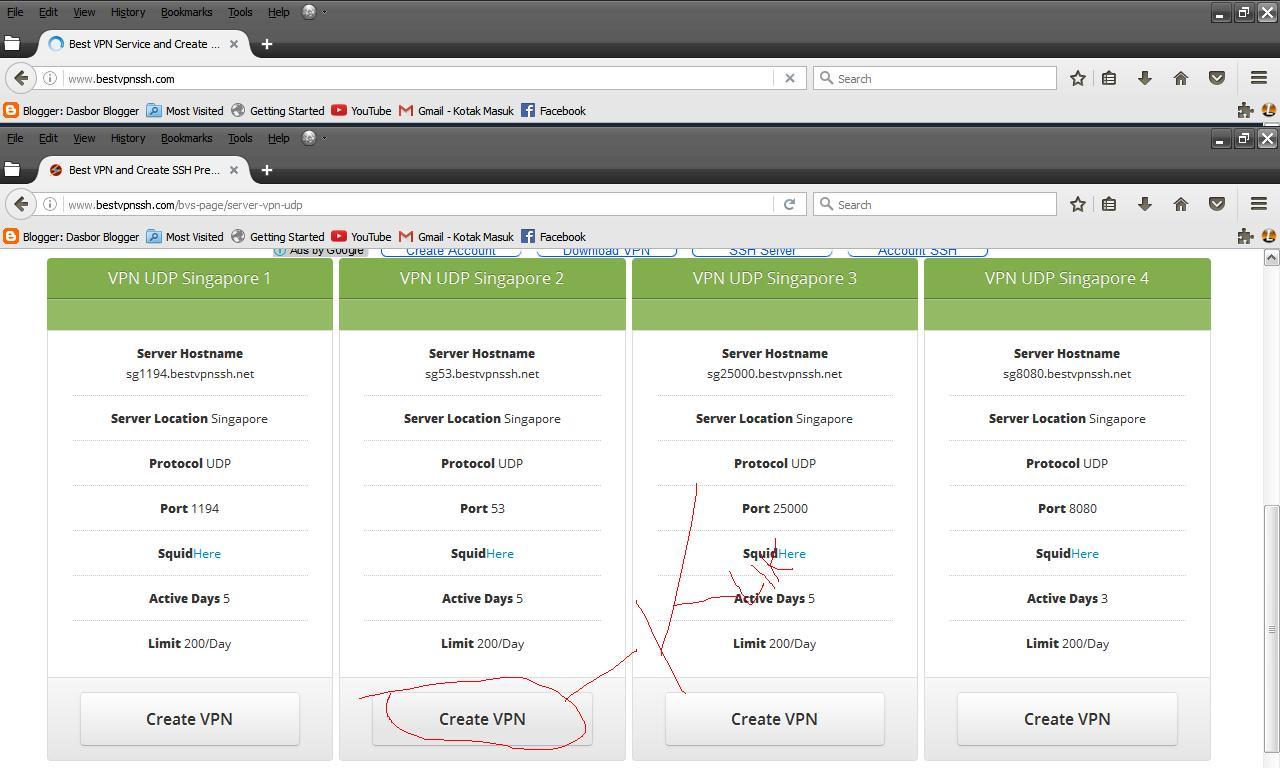Reload page in front window address bar
The width and height of the screenshot is (1280, 768).
coord(789,204)
